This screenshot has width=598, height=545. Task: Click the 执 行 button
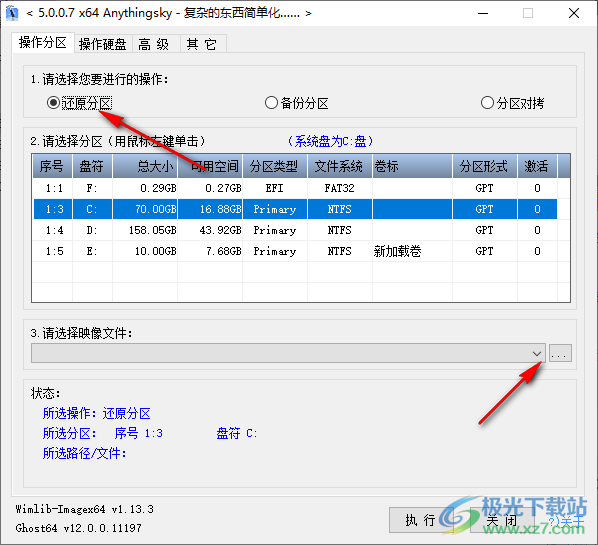pyautogui.click(x=420, y=520)
